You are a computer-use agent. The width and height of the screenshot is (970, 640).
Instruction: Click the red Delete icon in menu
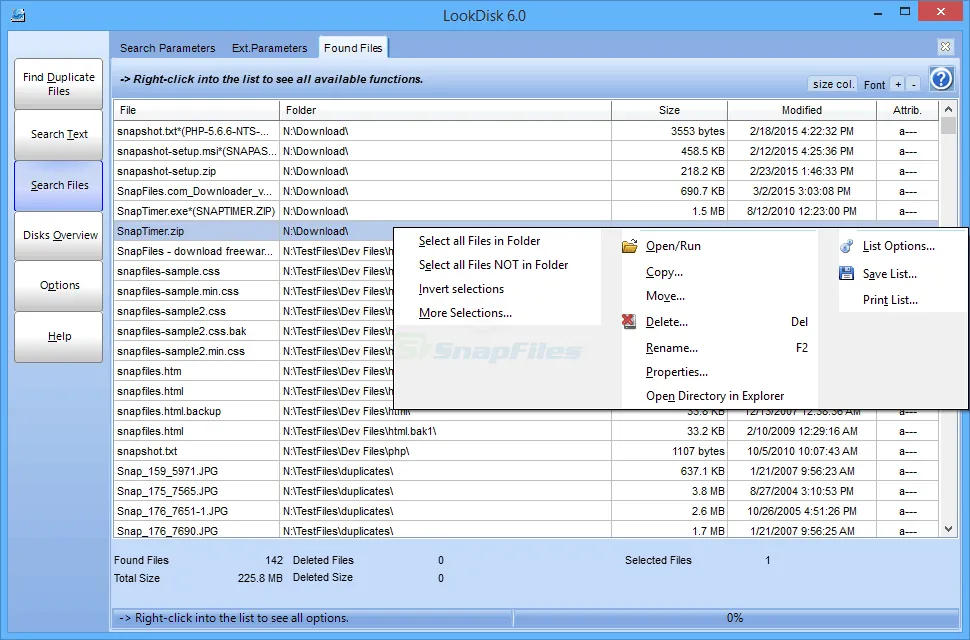click(629, 321)
